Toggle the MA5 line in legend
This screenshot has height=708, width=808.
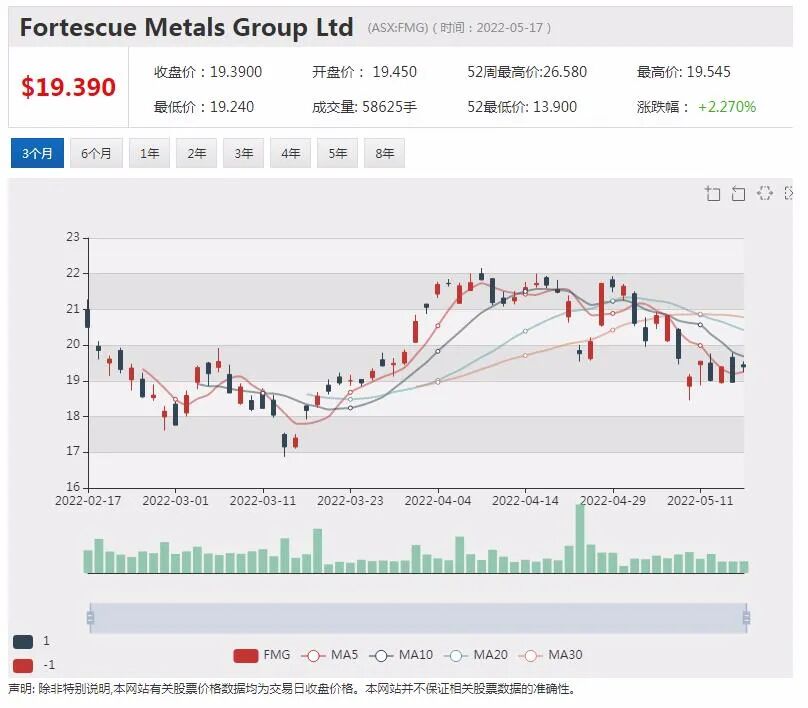point(330,655)
